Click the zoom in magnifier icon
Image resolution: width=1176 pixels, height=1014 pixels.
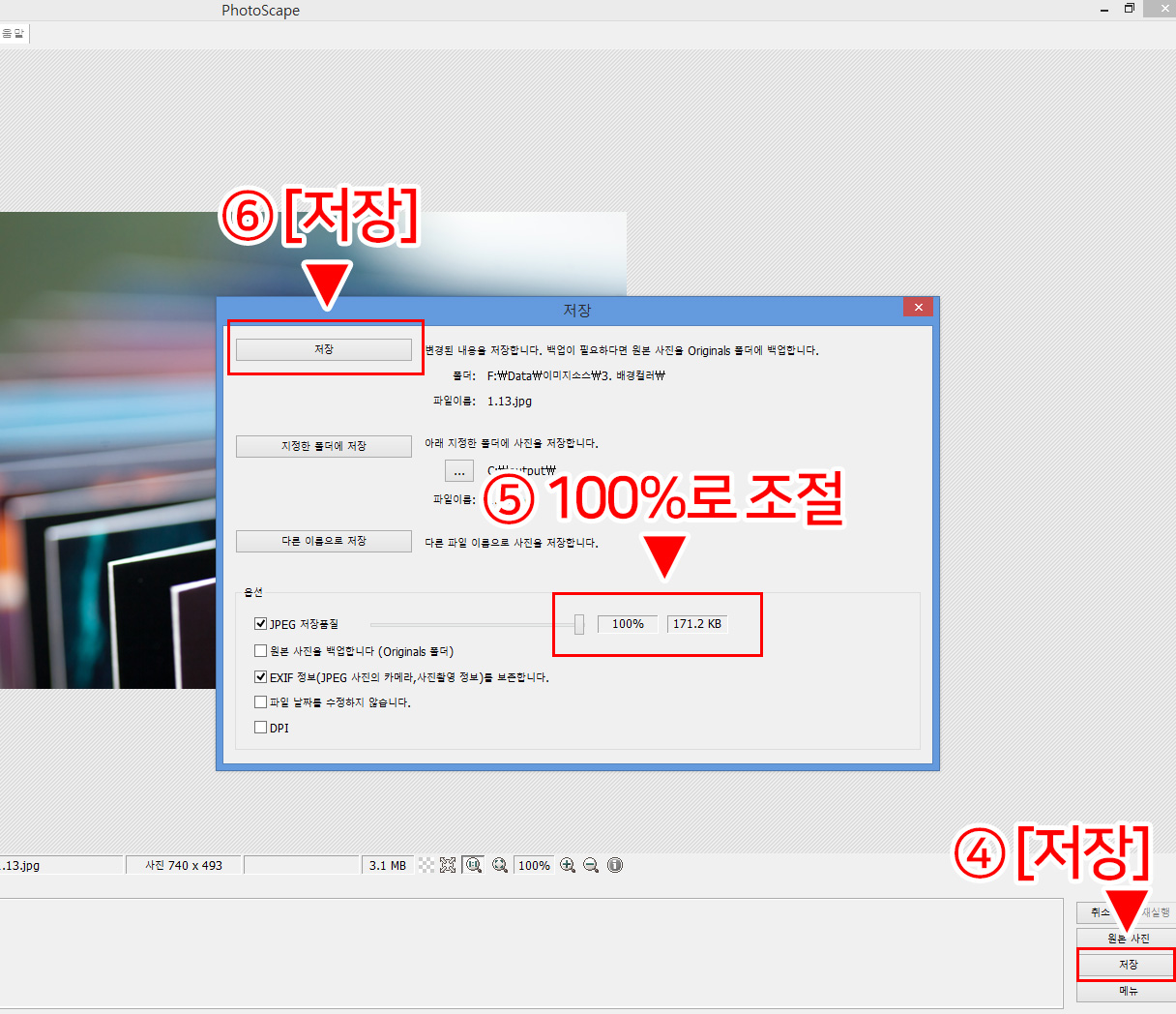(x=568, y=865)
